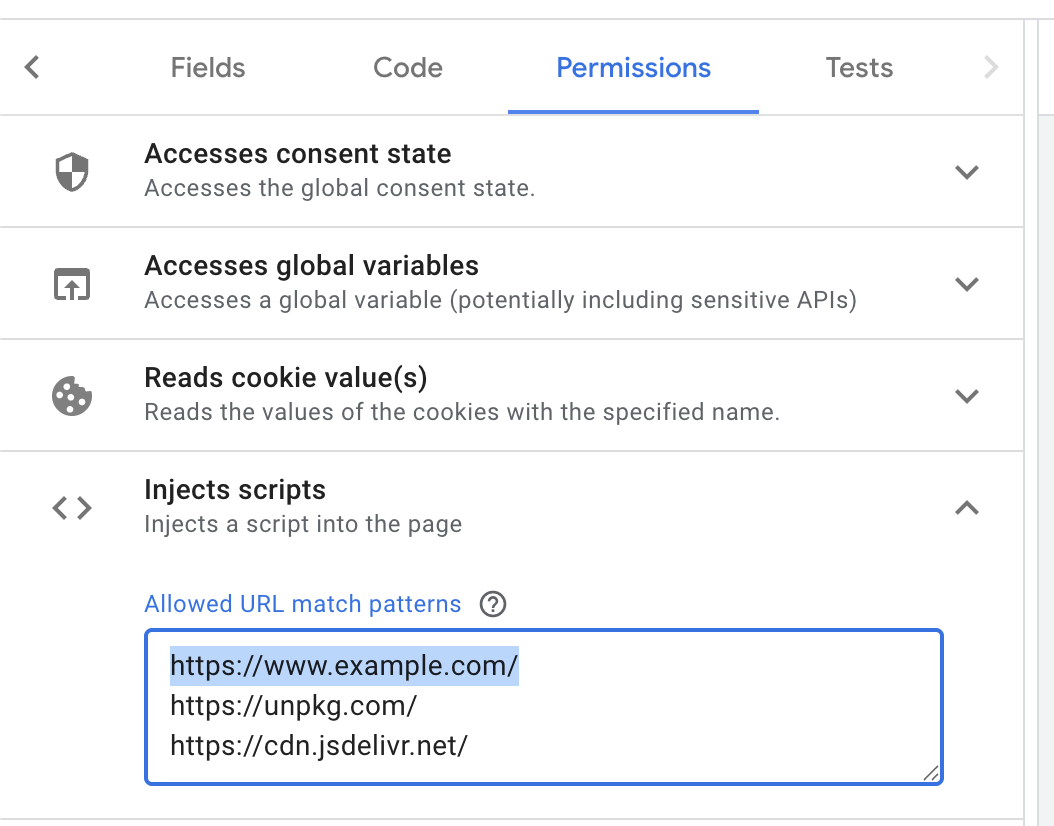Switch to the Fields tab
This screenshot has height=826, width=1054.
[208, 68]
